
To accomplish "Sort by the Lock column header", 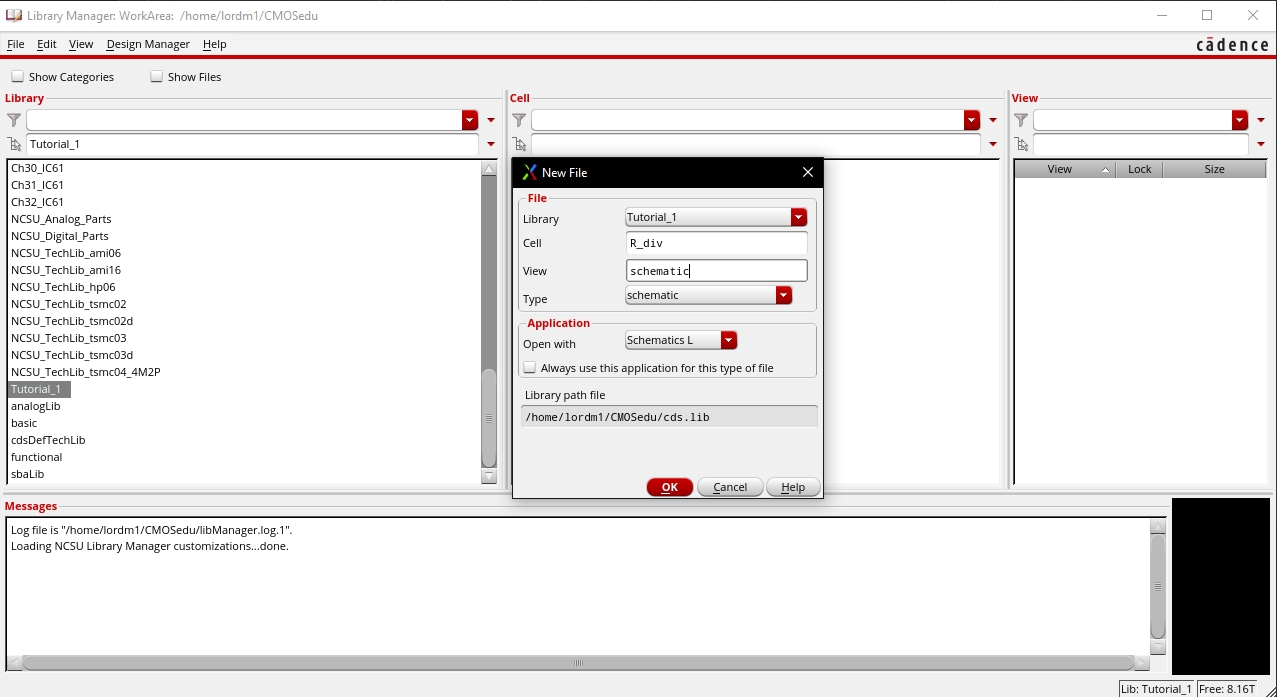I will tap(1140, 169).
